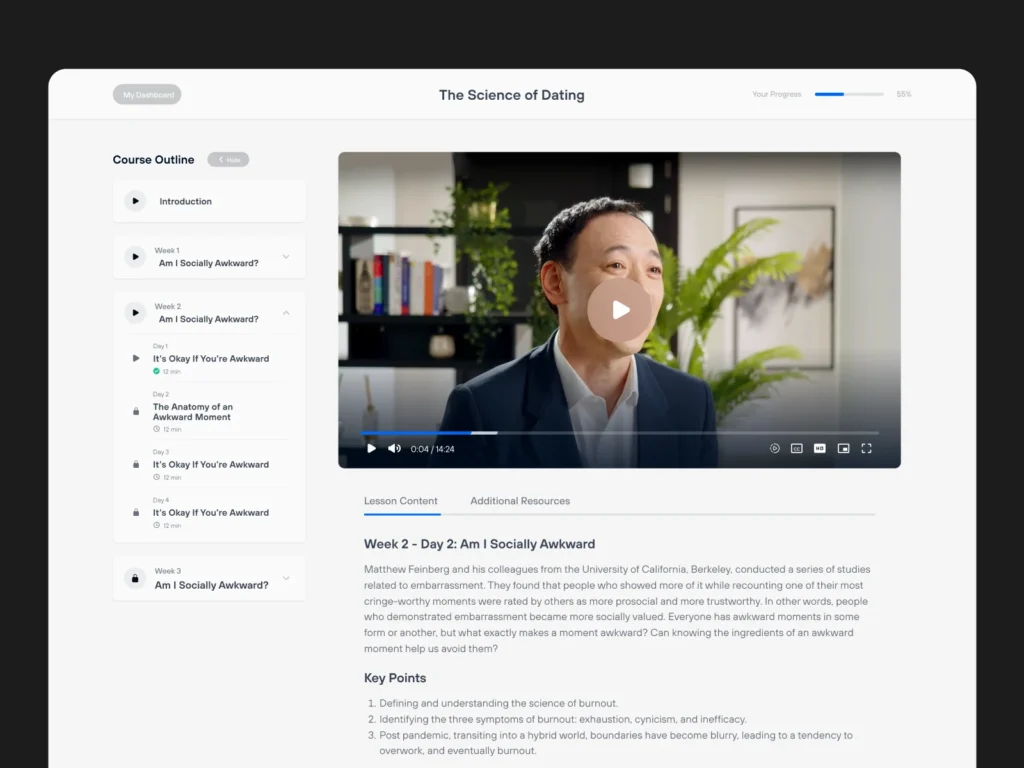1024x768 pixels.
Task: Select the Lesson Content tab
Action: tap(401, 501)
